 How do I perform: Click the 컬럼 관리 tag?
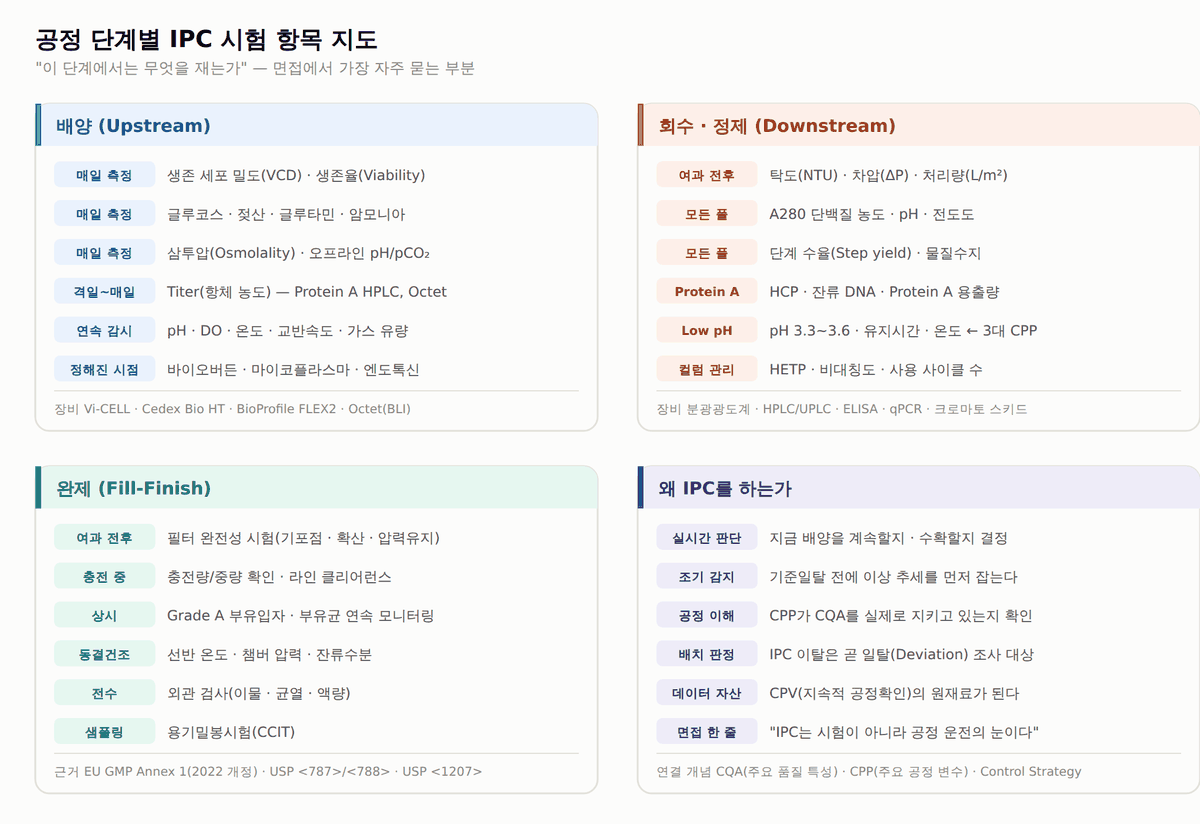tap(707, 370)
